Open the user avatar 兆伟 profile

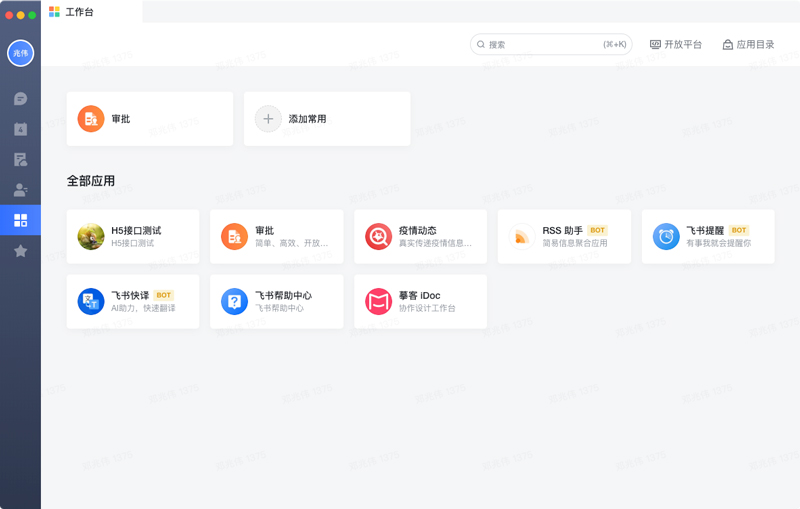(20, 53)
